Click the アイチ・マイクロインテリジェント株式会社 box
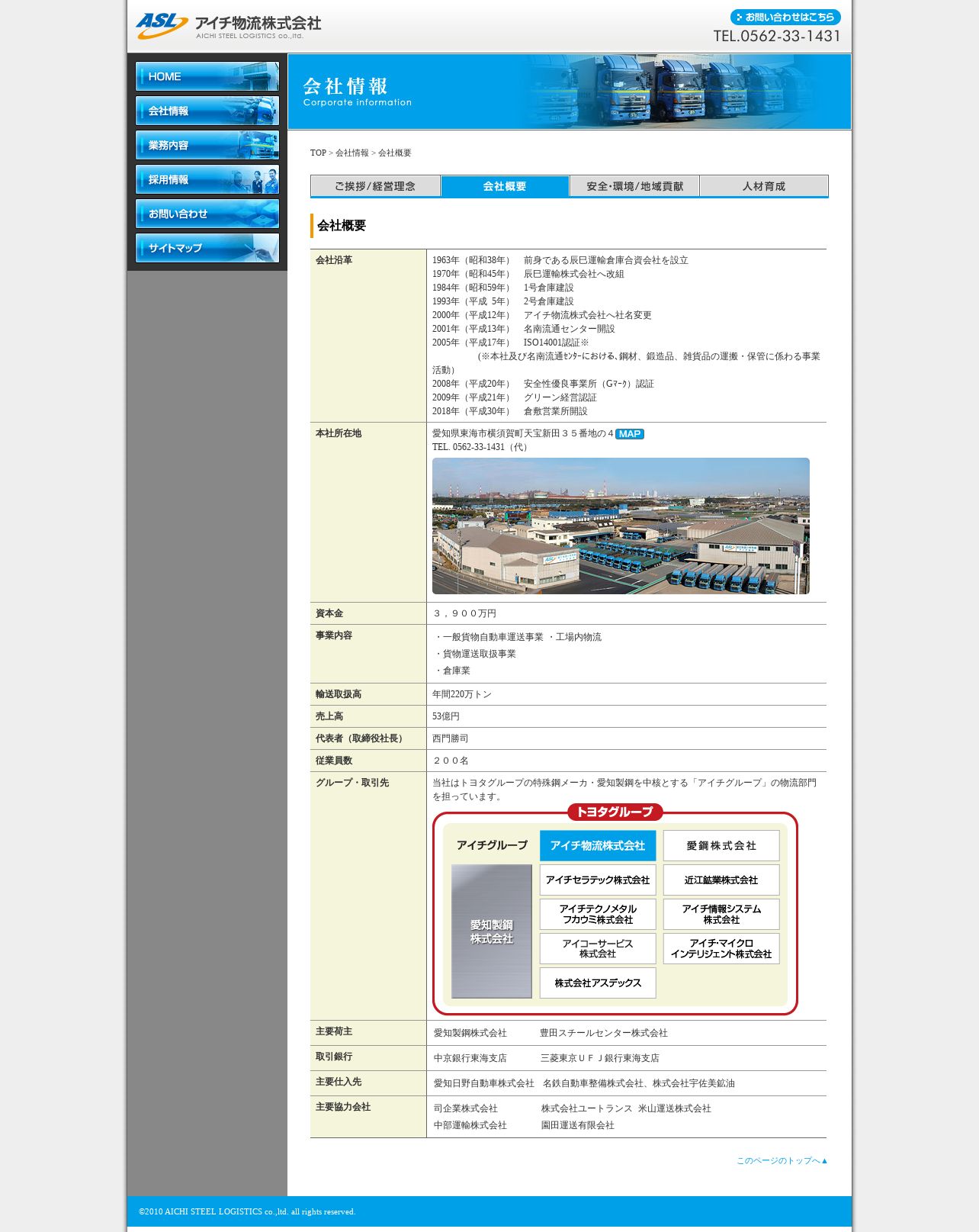This screenshot has width=979, height=1232. (x=721, y=949)
